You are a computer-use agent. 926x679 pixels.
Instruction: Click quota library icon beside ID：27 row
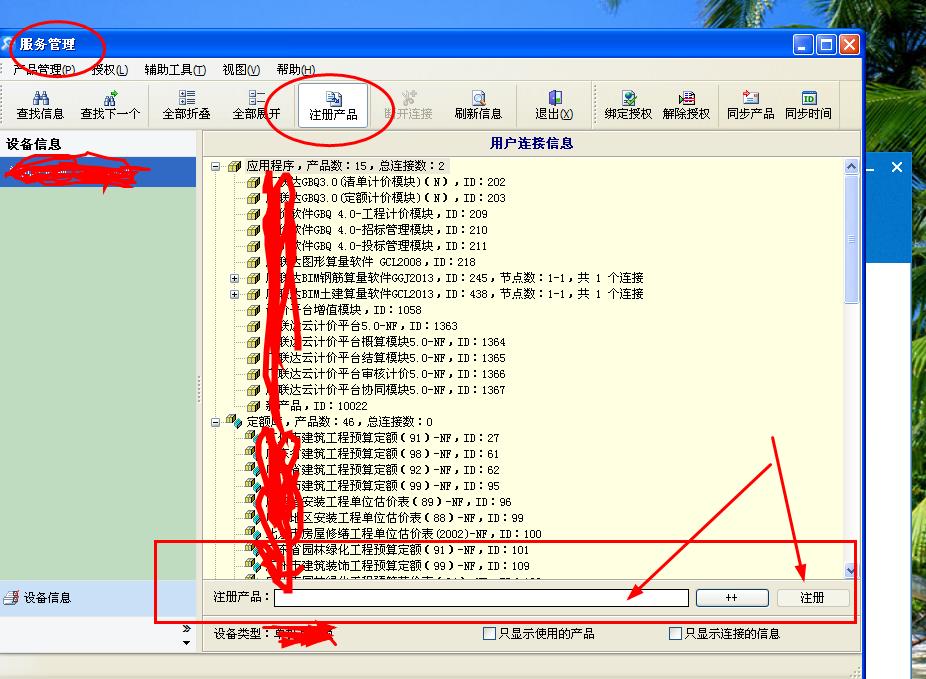253,438
